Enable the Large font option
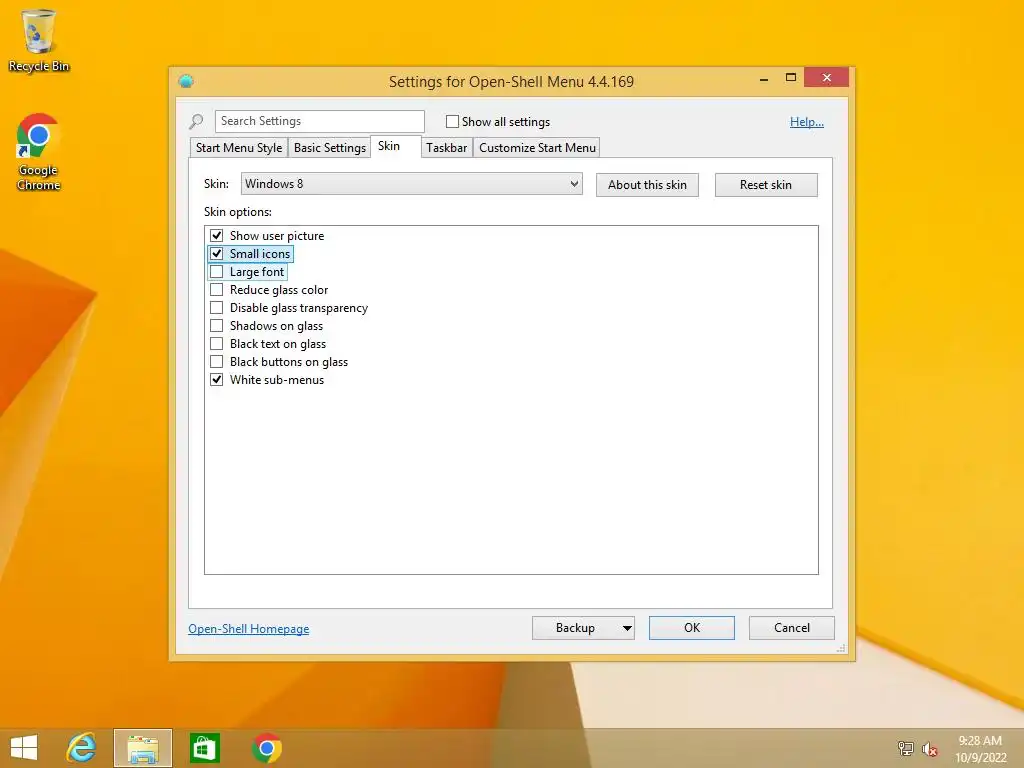Screen dimensions: 1024x768 click(x=217, y=272)
